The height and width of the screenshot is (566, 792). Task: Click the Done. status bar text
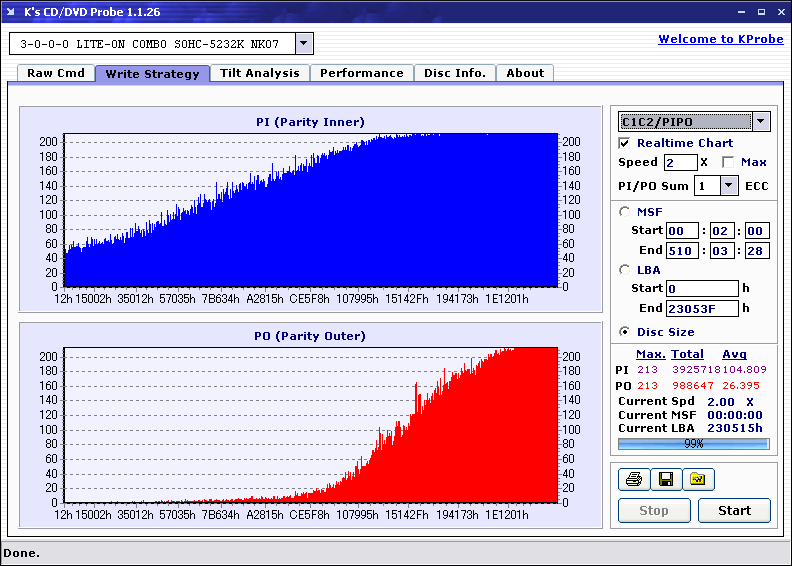tap(21, 553)
